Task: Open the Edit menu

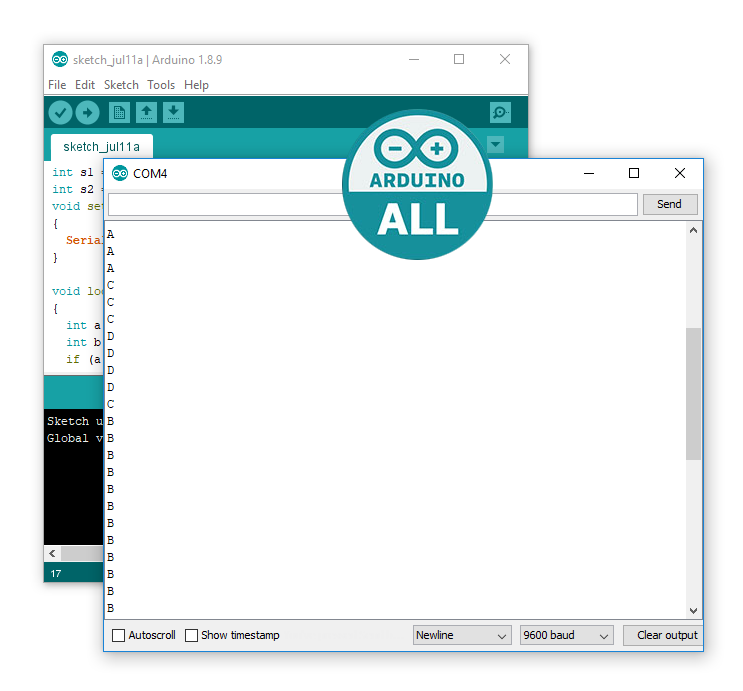Action: (x=85, y=85)
